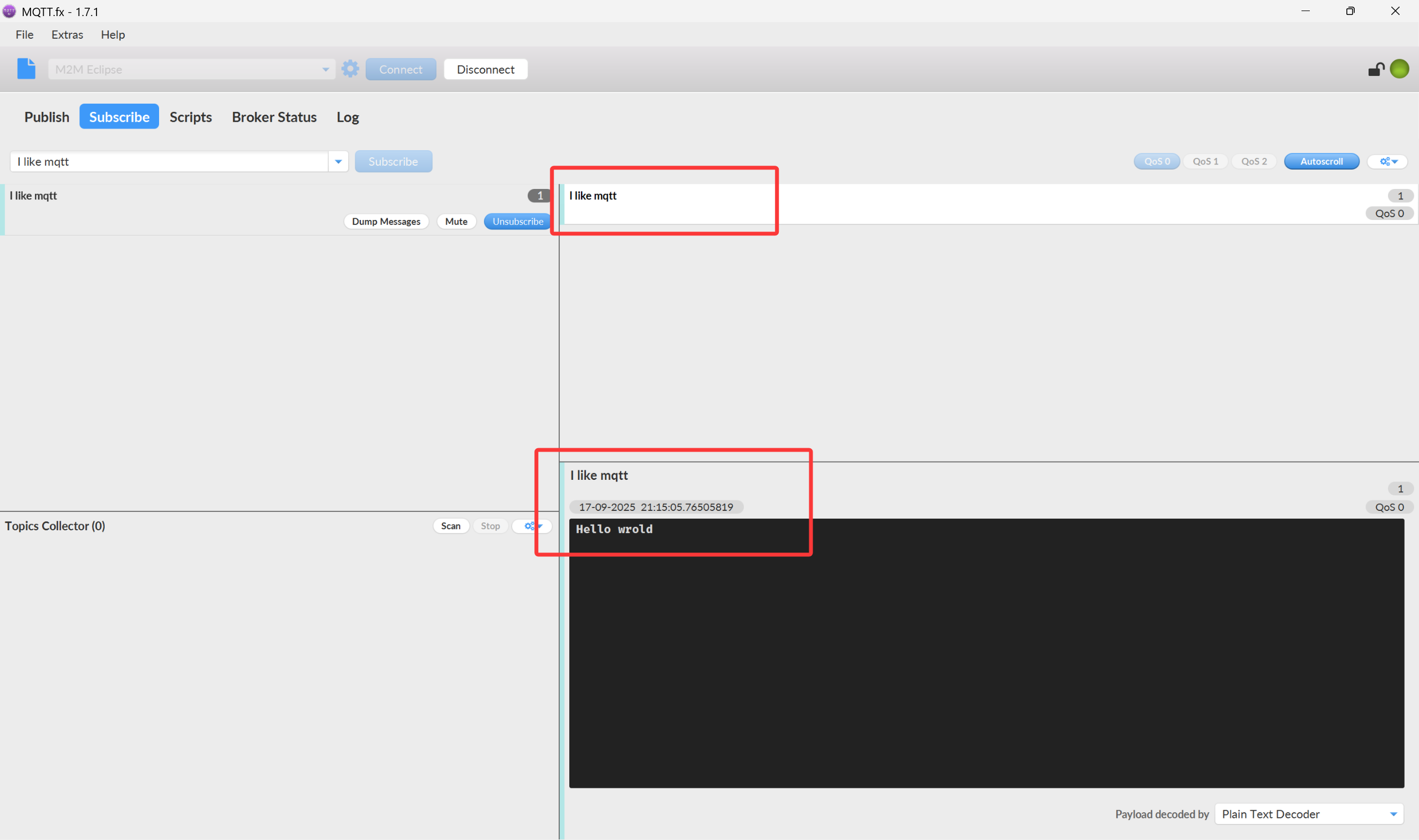The width and height of the screenshot is (1419, 840).
Task: Click the 'I like mqtt' topic title in detail pane
Action: [x=599, y=475]
